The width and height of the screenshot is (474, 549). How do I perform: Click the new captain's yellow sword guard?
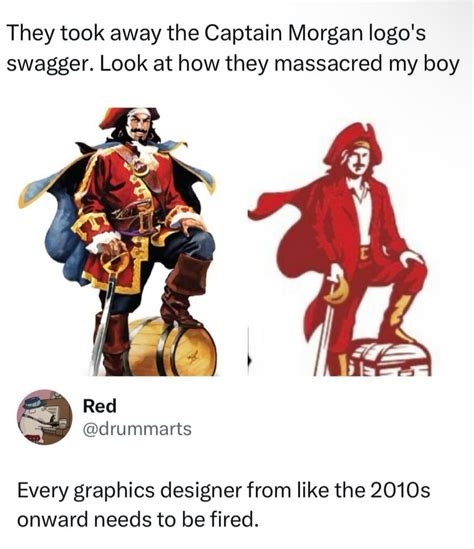(x=337, y=291)
